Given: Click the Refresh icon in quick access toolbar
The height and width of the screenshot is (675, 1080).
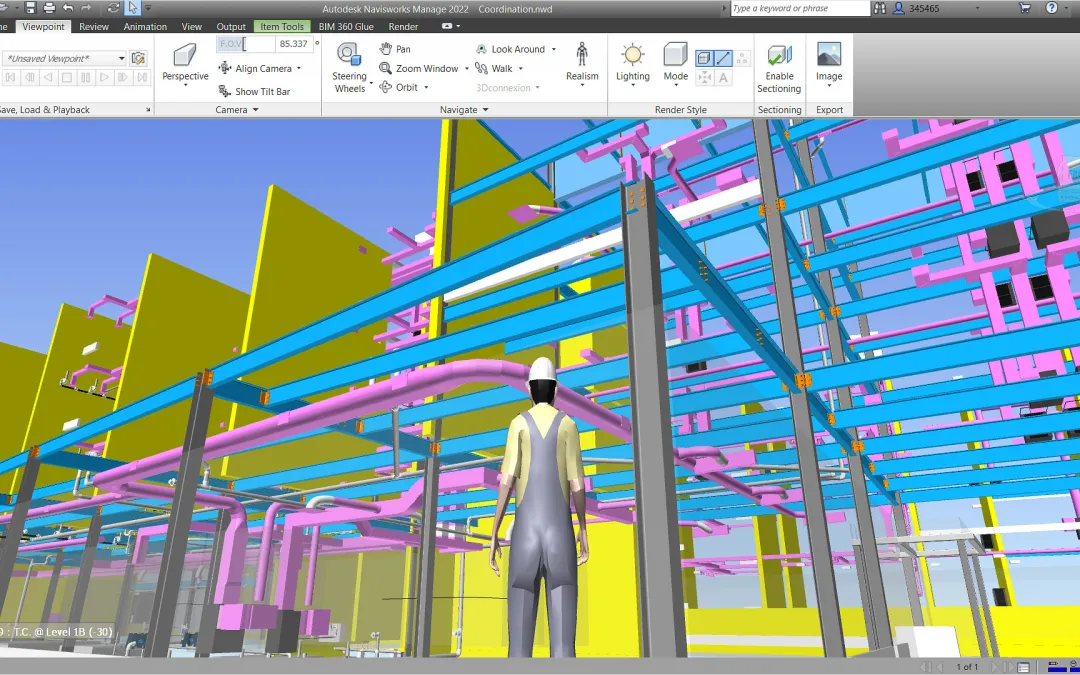Looking at the screenshot, I should [114, 8].
